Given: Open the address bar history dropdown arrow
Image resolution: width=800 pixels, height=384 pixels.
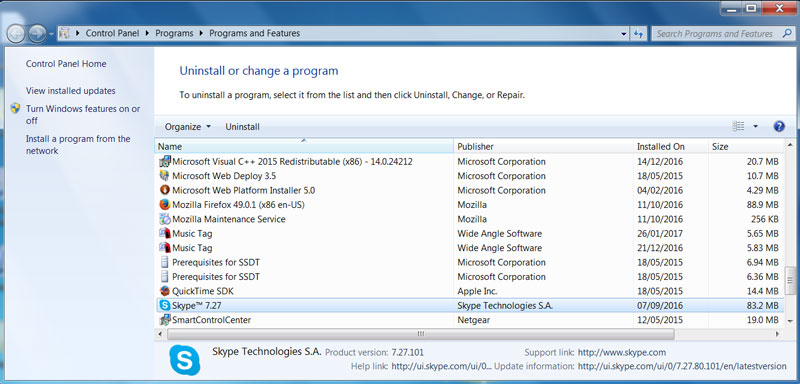Looking at the screenshot, I should pos(624,34).
